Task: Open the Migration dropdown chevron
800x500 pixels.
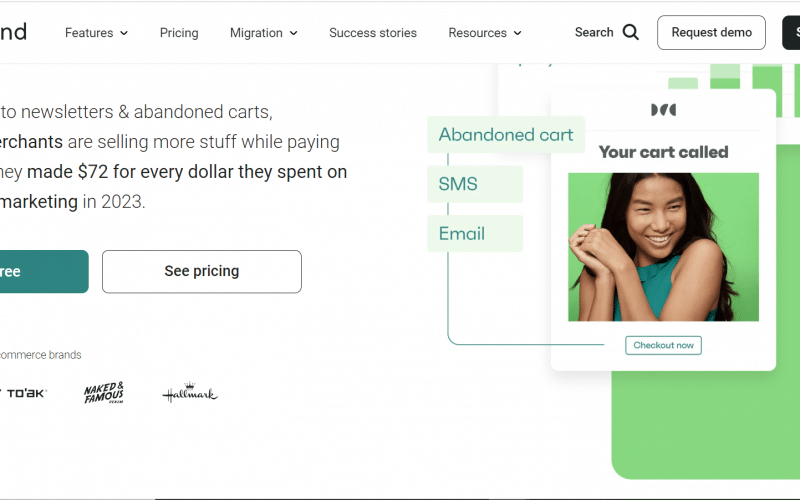Action: [294, 33]
